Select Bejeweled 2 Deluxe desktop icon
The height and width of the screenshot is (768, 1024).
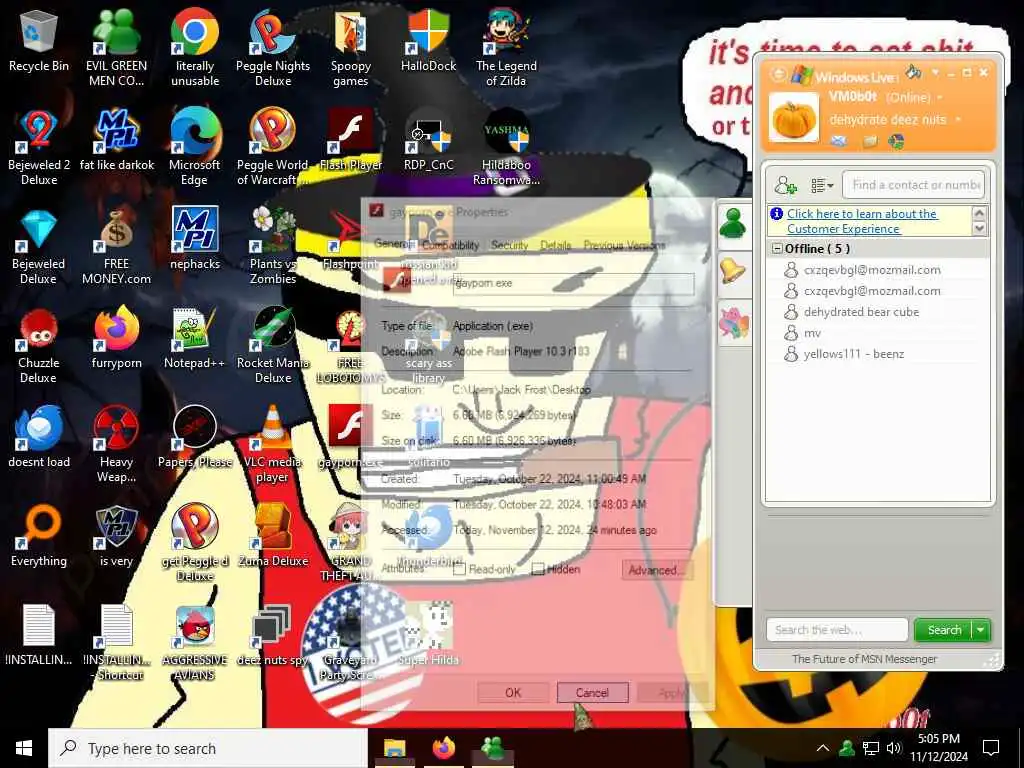(x=39, y=146)
